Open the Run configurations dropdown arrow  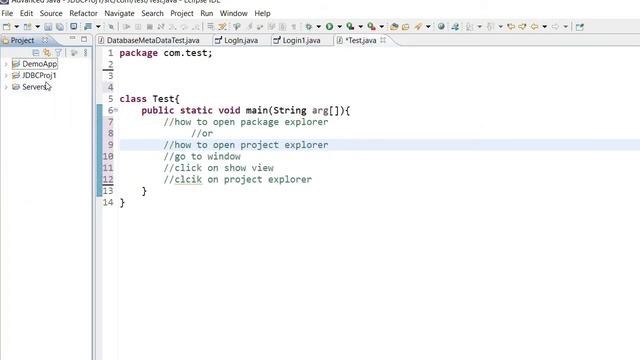(x=339, y=27)
